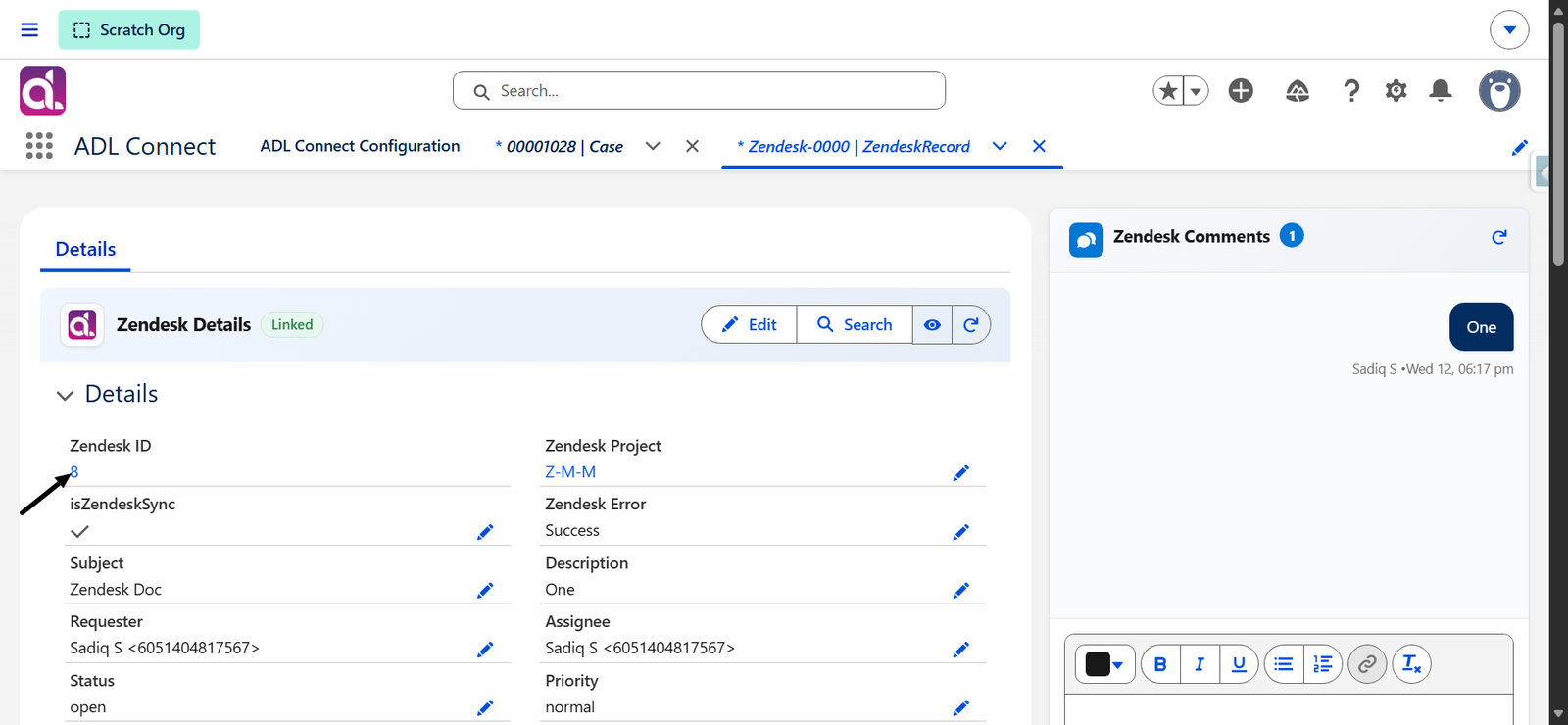Viewport: 1568px width, 725px height.
Task: Click the Search button in Zendesk Details
Action: pyautogui.click(x=855, y=324)
